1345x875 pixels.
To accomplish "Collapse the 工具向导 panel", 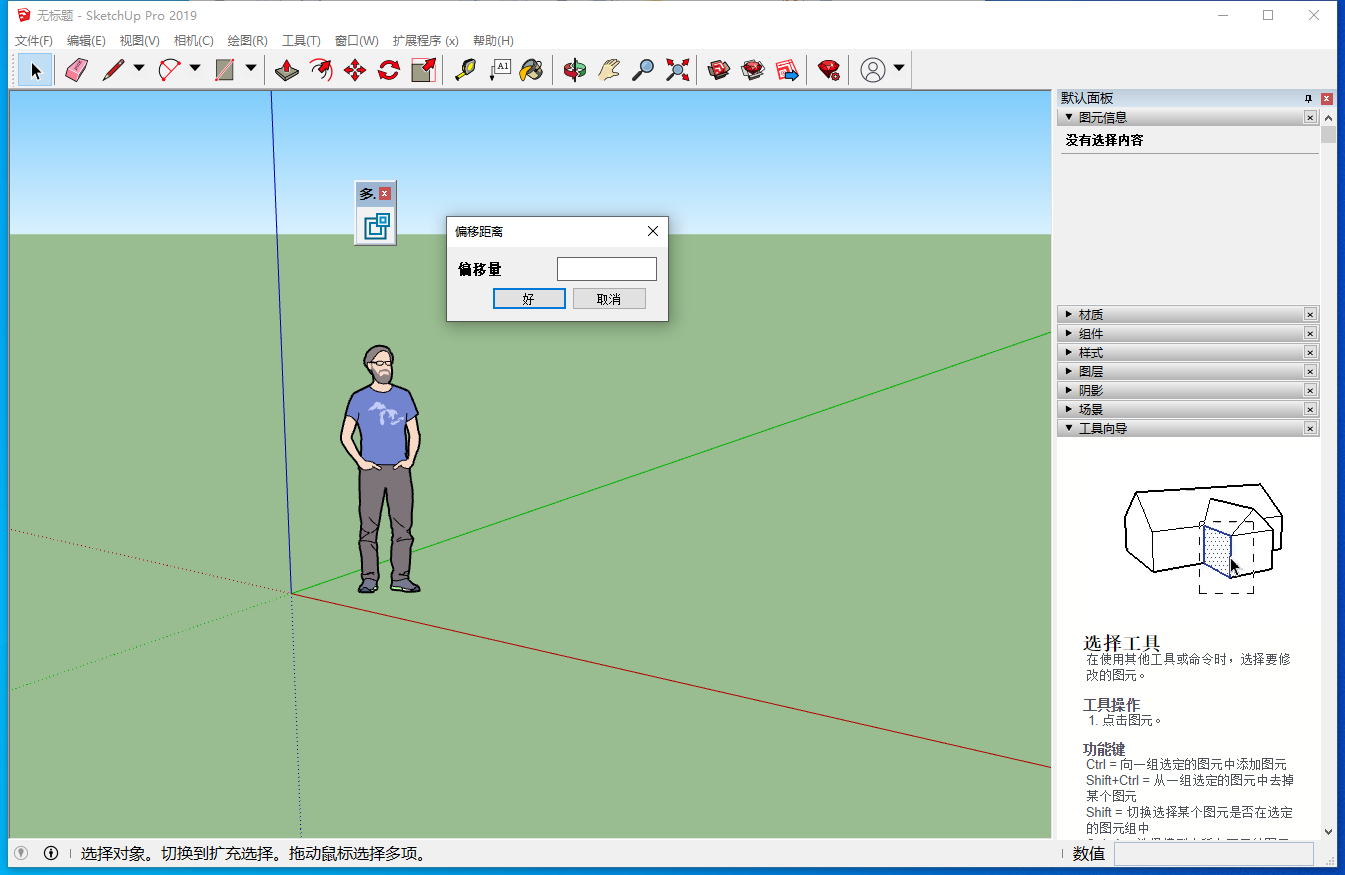I will click(1102, 429).
